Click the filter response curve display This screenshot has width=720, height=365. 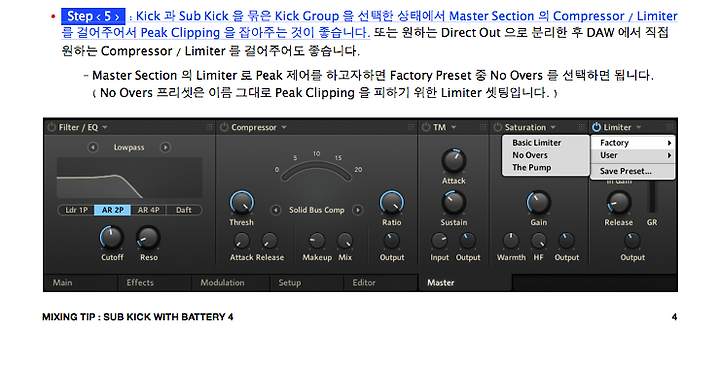tap(129, 178)
